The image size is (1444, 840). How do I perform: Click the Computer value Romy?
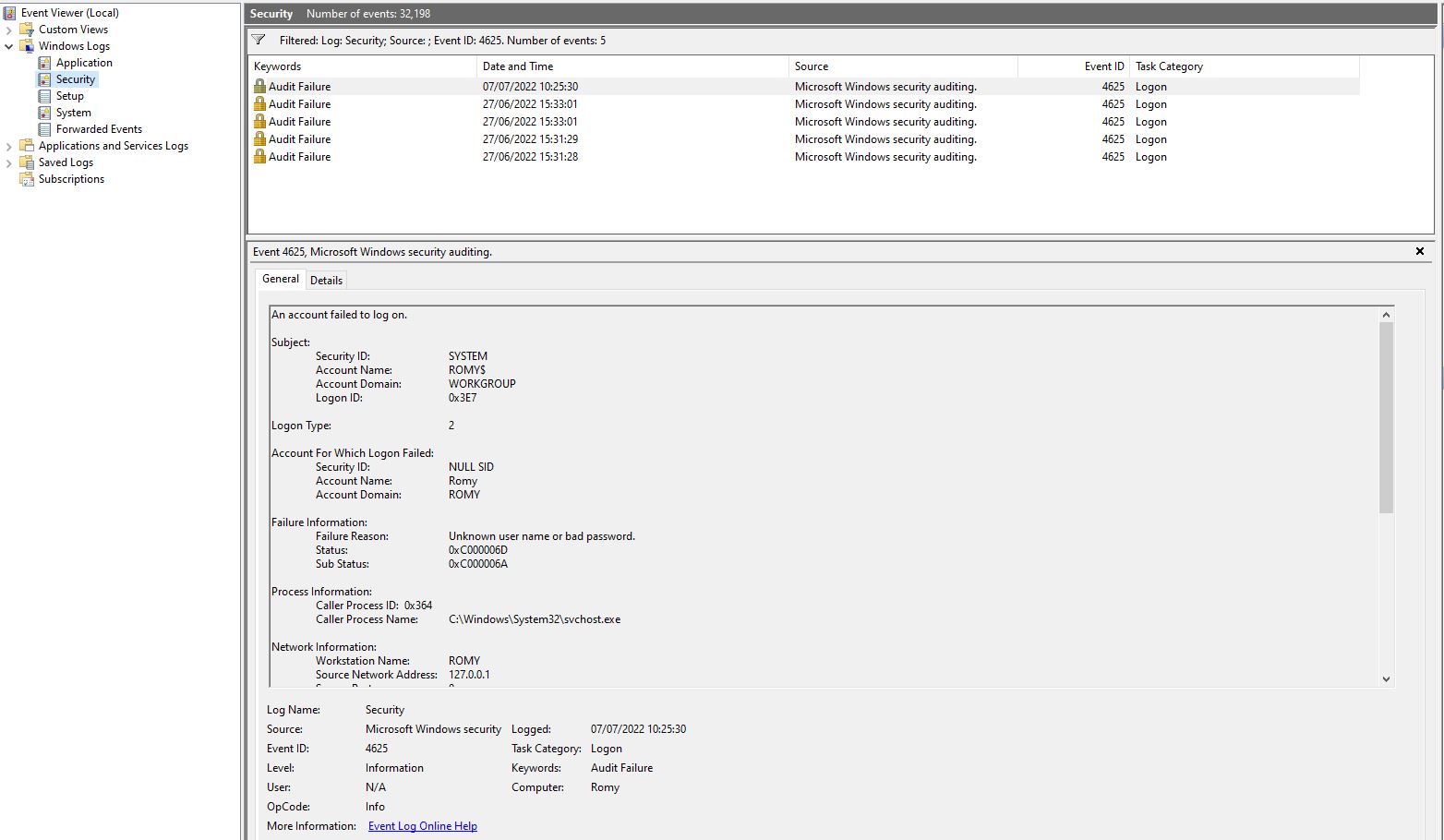[605, 787]
